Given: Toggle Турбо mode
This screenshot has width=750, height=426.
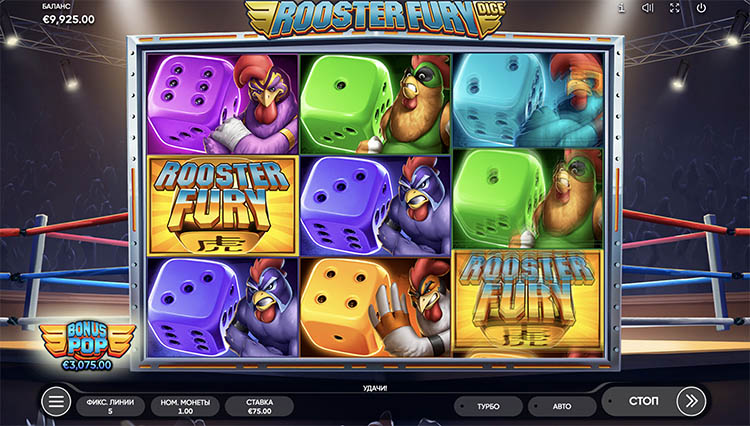Looking at the screenshot, I should point(488,406).
